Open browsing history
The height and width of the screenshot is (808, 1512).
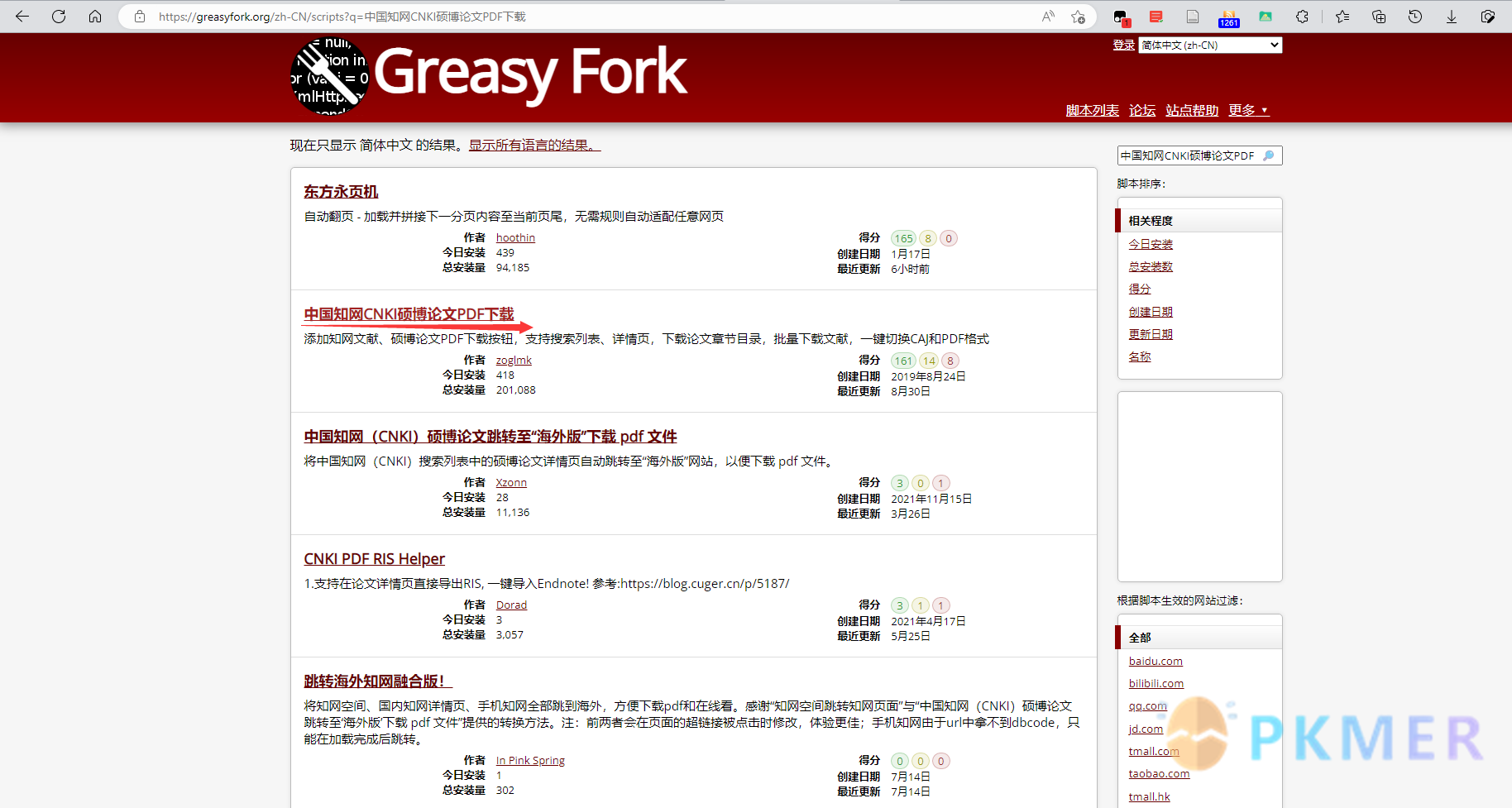click(x=1415, y=17)
